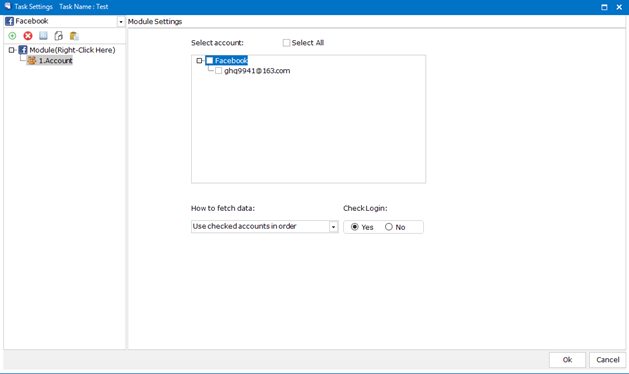Click the blue rename icon in the toolbar
The width and height of the screenshot is (629, 374).
43,36
